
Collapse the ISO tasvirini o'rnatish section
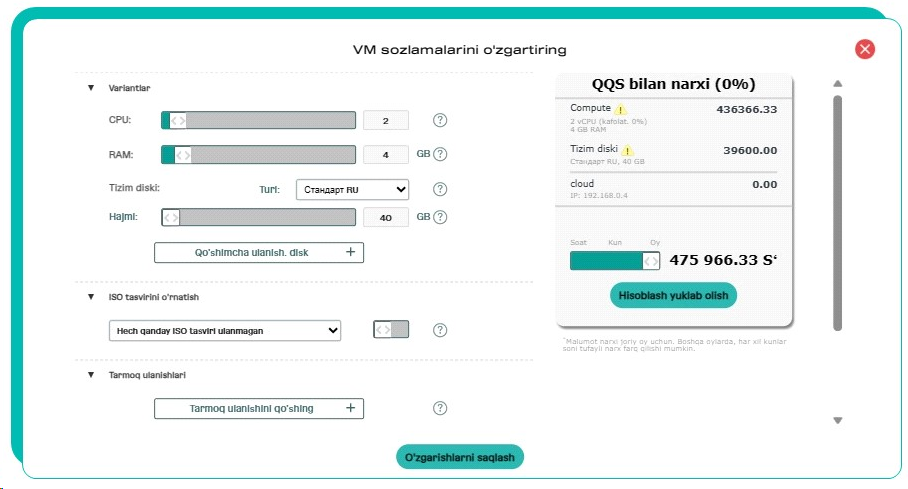91,297
